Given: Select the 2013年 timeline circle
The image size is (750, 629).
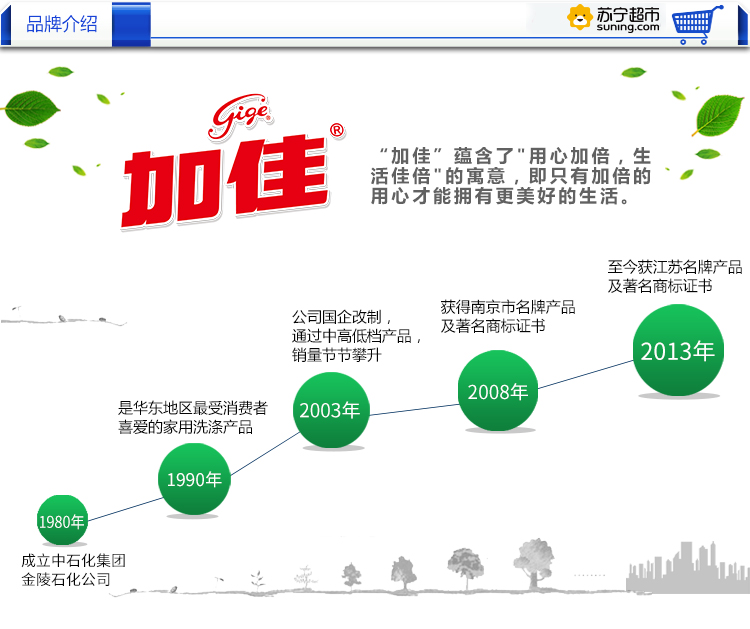Looking at the screenshot, I should 678,351.
